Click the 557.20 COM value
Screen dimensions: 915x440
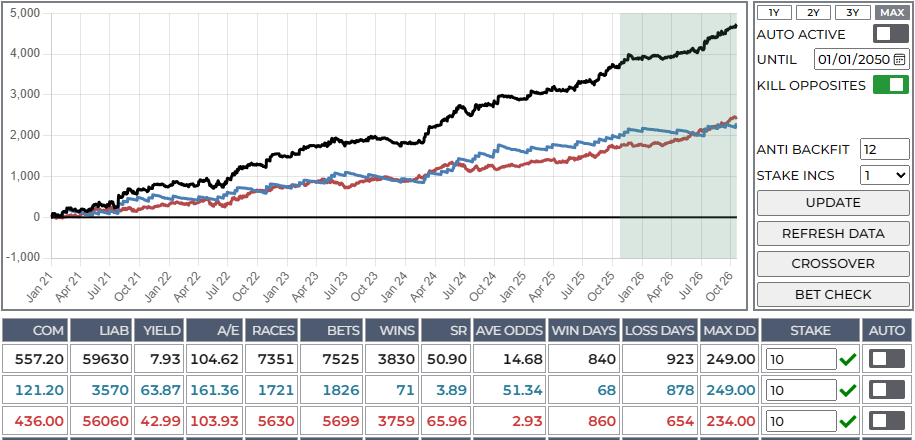pyautogui.click(x=40, y=359)
